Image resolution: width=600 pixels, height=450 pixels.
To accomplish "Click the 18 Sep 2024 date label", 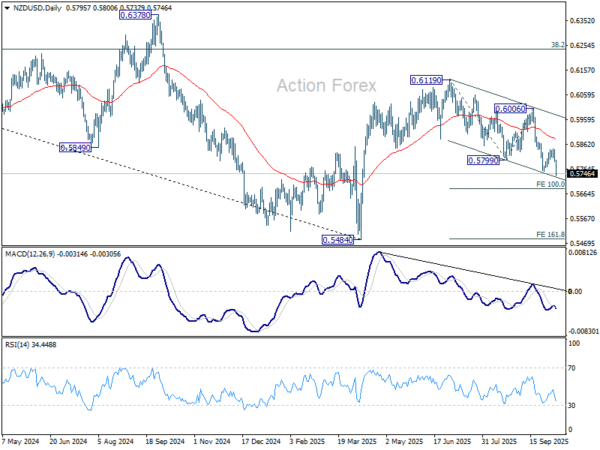I will [x=165, y=441].
